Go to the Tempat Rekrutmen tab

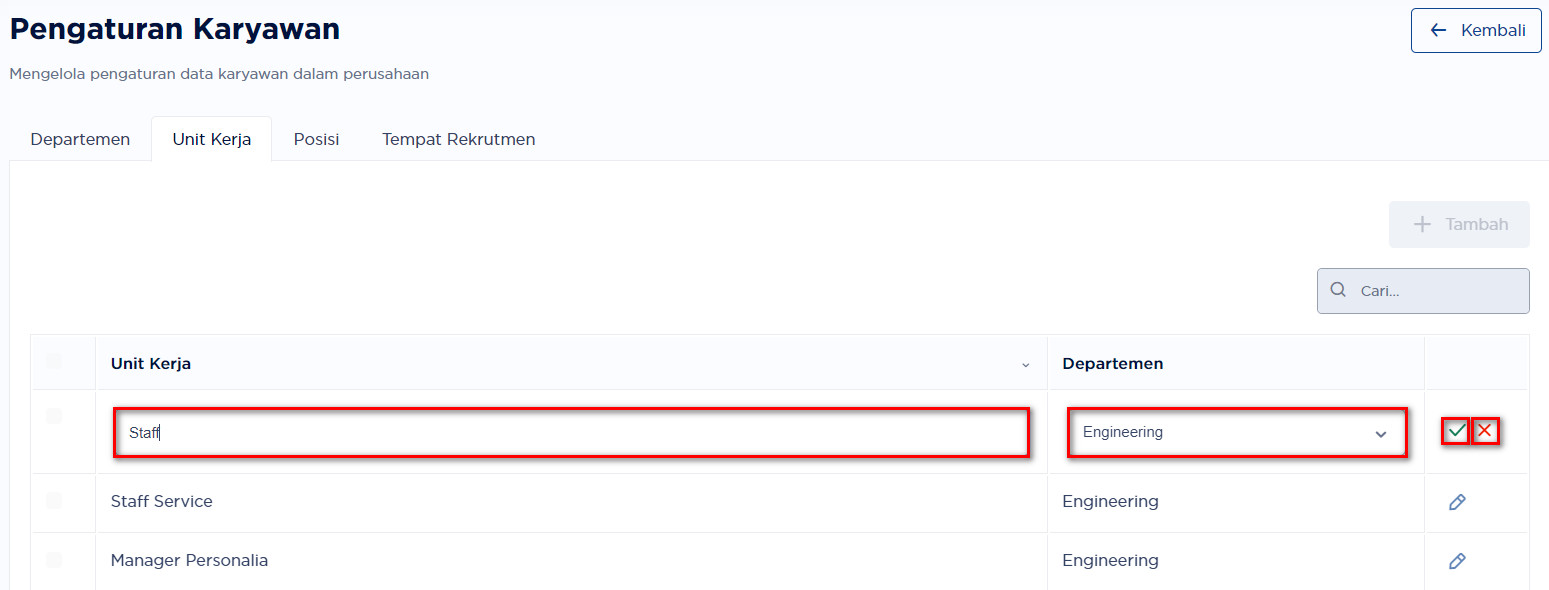pyautogui.click(x=458, y=139)
